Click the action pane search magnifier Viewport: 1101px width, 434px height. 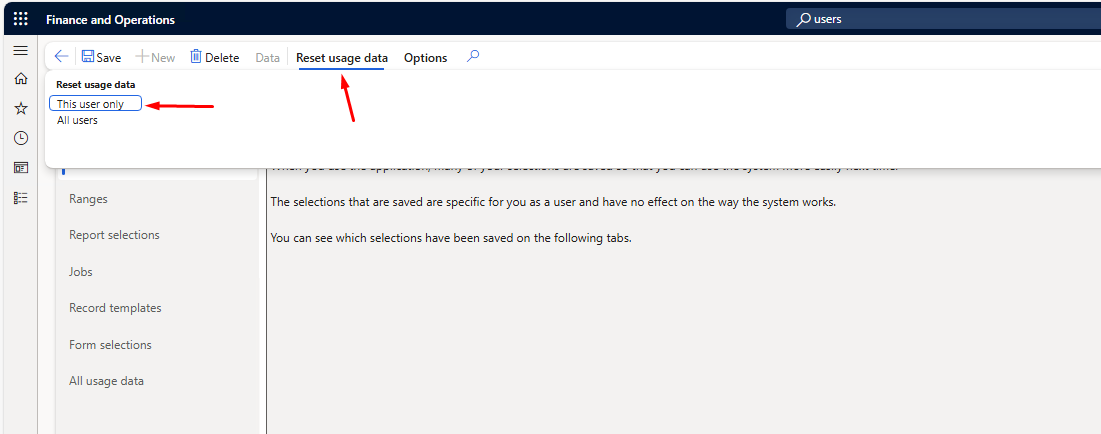tap(473, 56)
